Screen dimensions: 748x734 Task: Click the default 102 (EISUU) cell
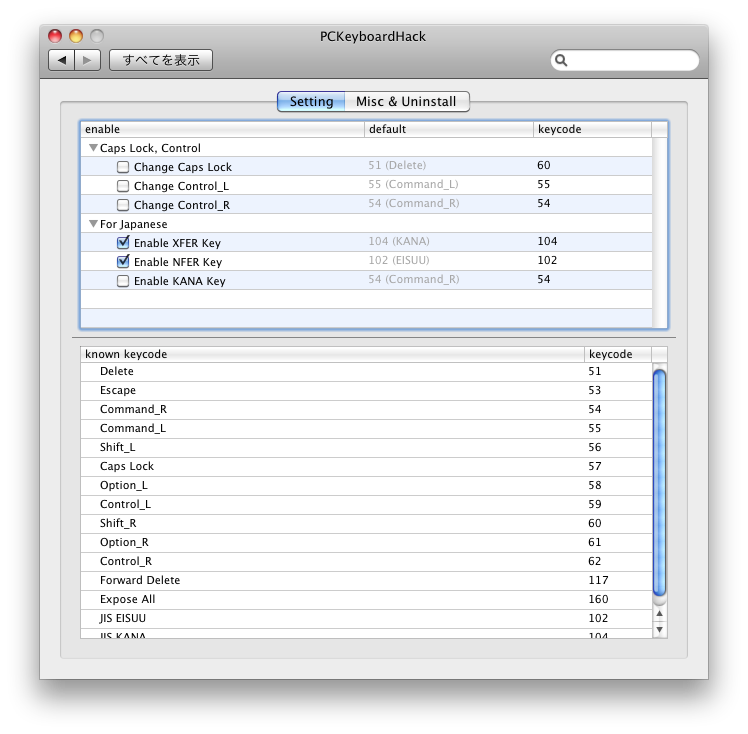coord(399,260)
